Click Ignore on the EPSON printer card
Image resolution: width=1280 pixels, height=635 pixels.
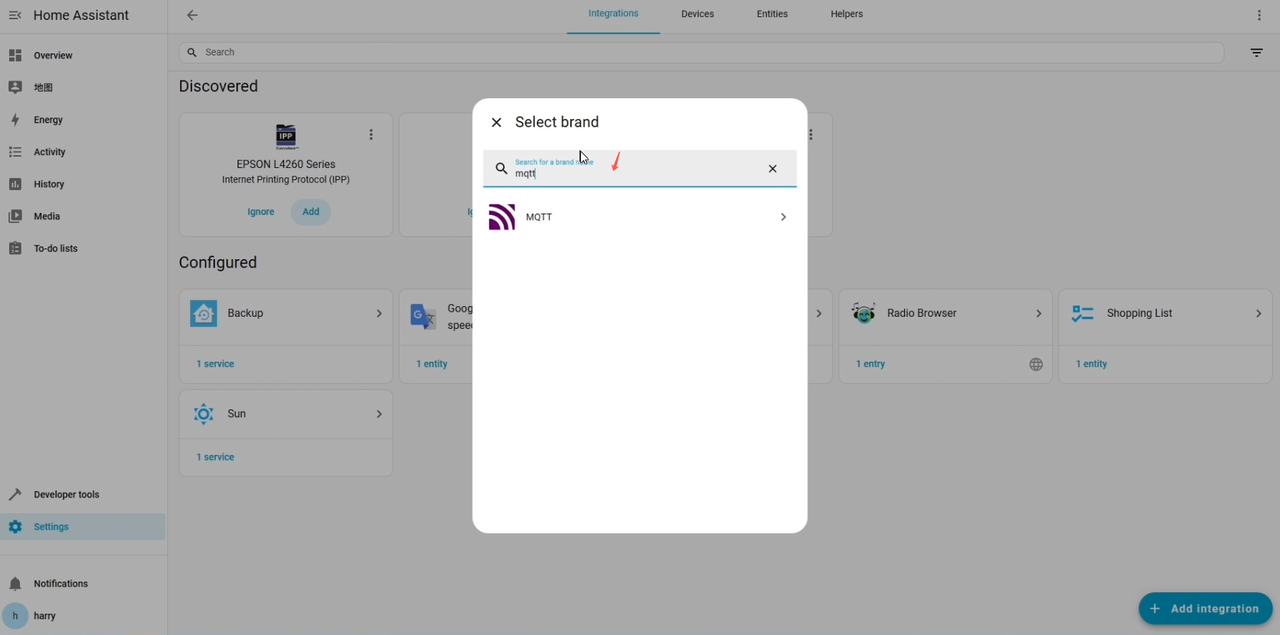(261, 212)
